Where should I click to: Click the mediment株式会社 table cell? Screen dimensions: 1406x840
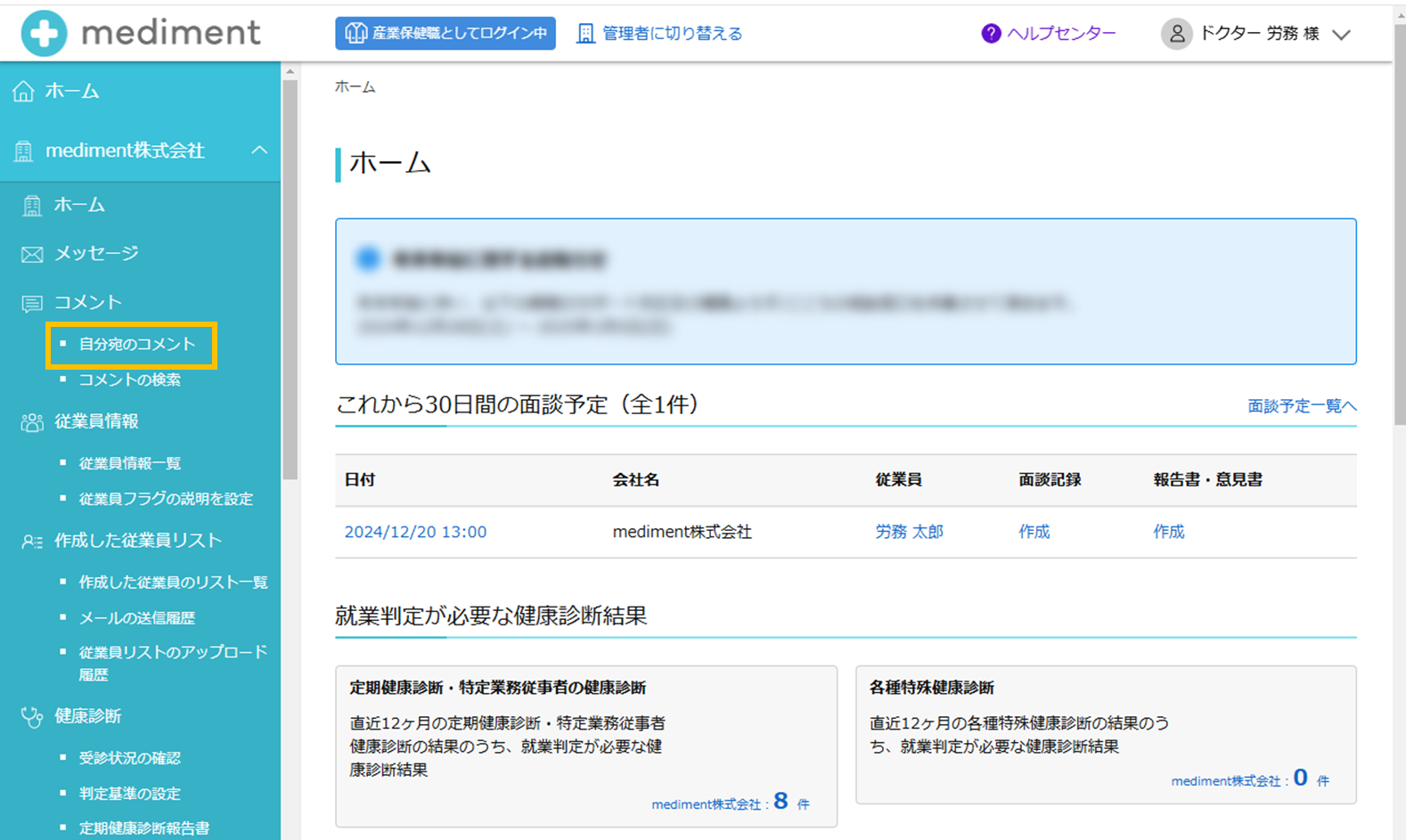tap(682, 532)
